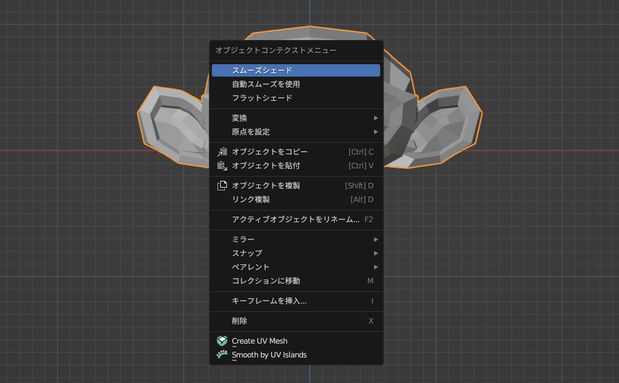Screen dimensions: 619x383
Task: Expand the 変換 submenu arrow
Action: click(x=376, y=118)
